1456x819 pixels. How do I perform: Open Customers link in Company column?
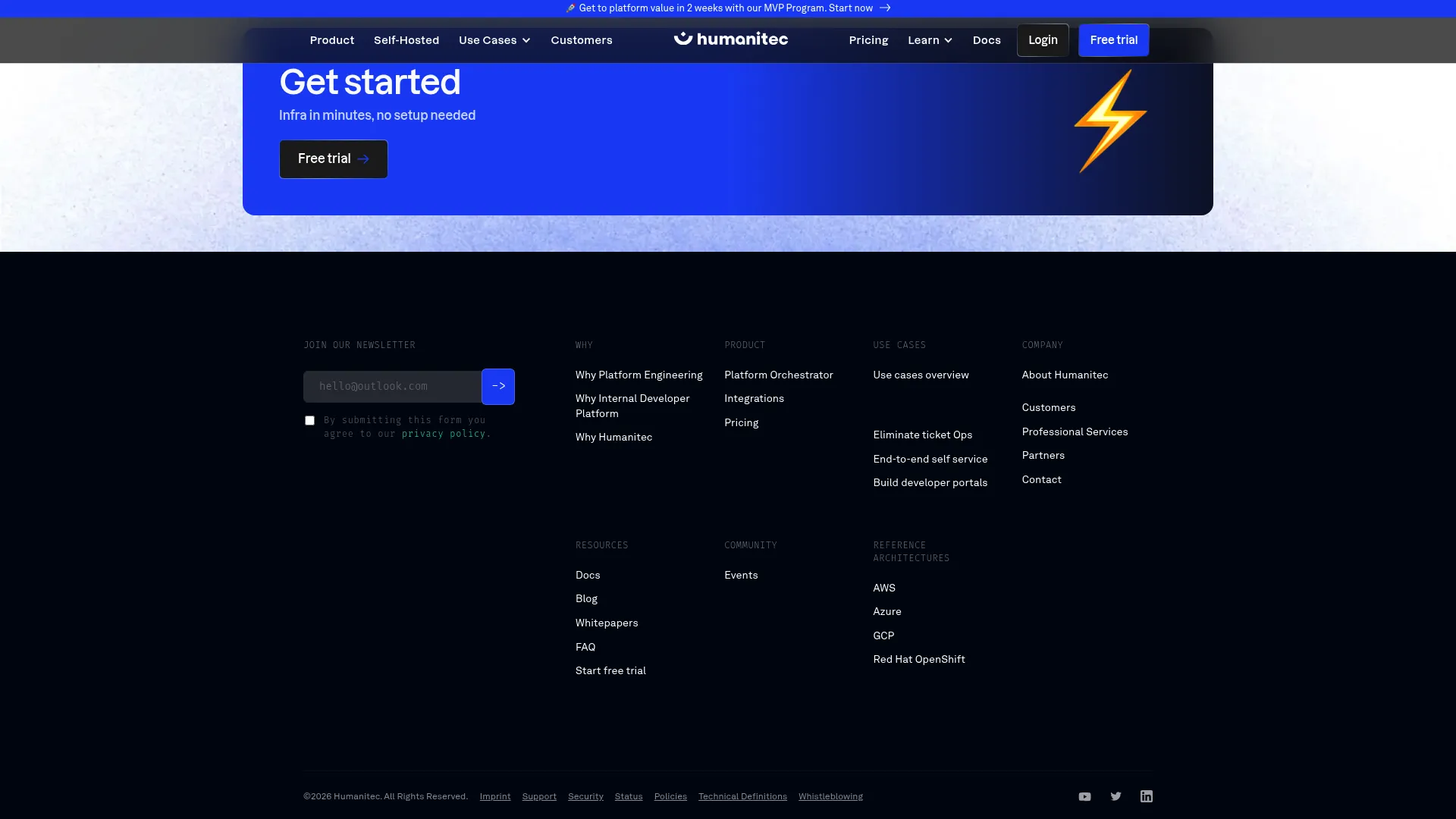tap(1049, 408)
